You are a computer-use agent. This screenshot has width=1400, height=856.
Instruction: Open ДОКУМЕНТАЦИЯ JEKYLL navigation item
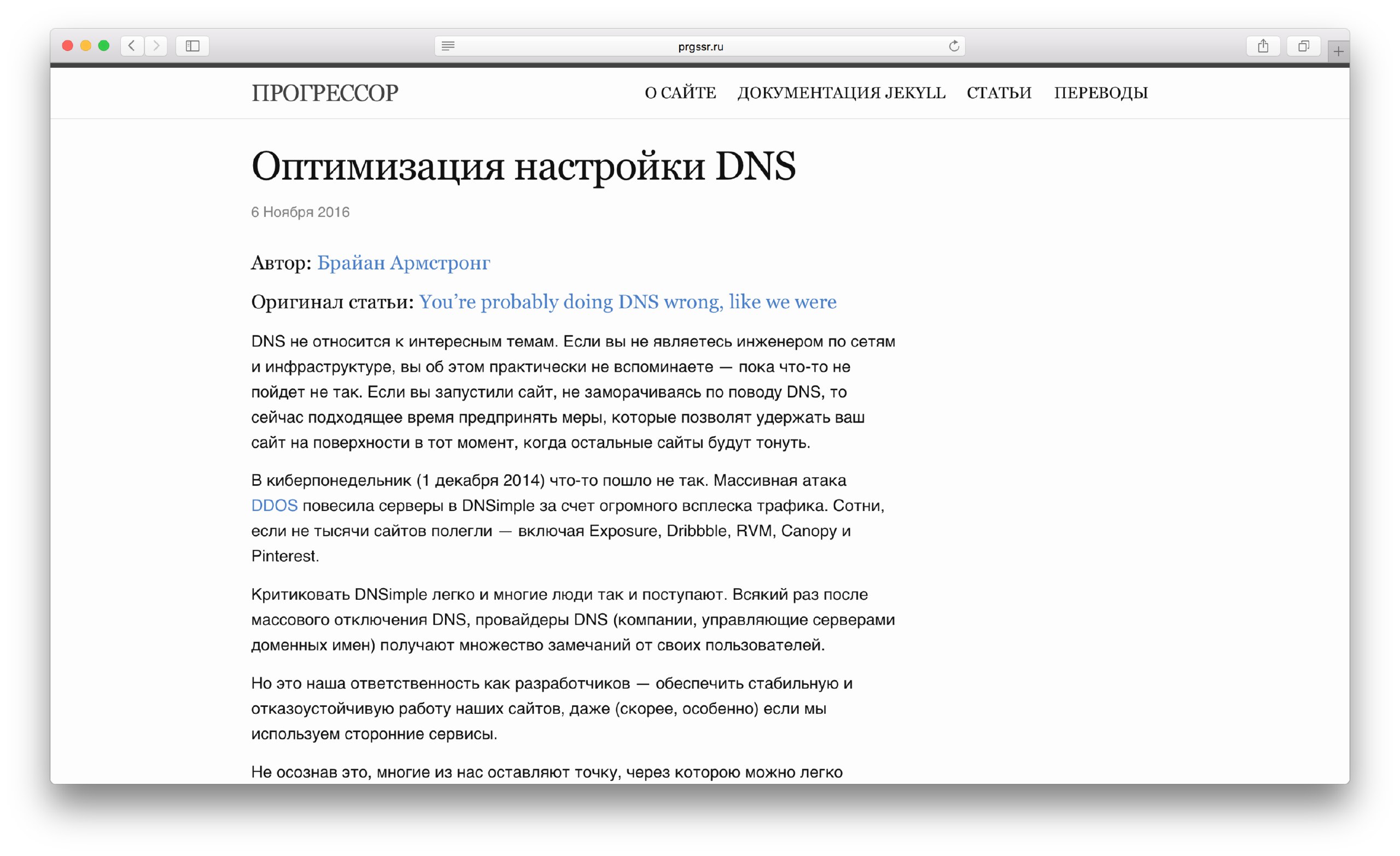841,92
